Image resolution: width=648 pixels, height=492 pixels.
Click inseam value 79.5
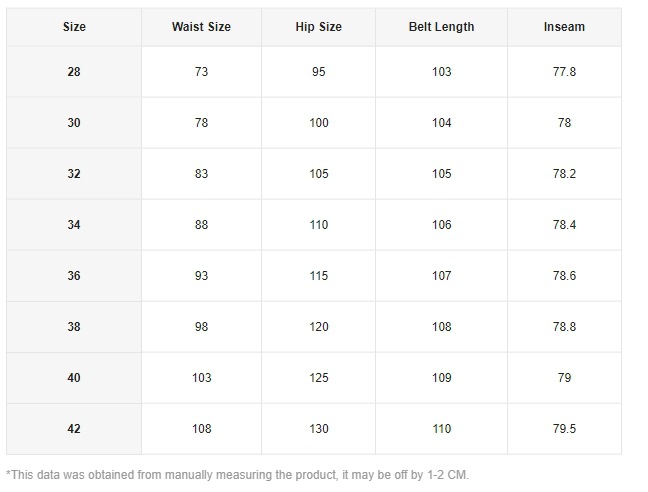tap(564, 429)
